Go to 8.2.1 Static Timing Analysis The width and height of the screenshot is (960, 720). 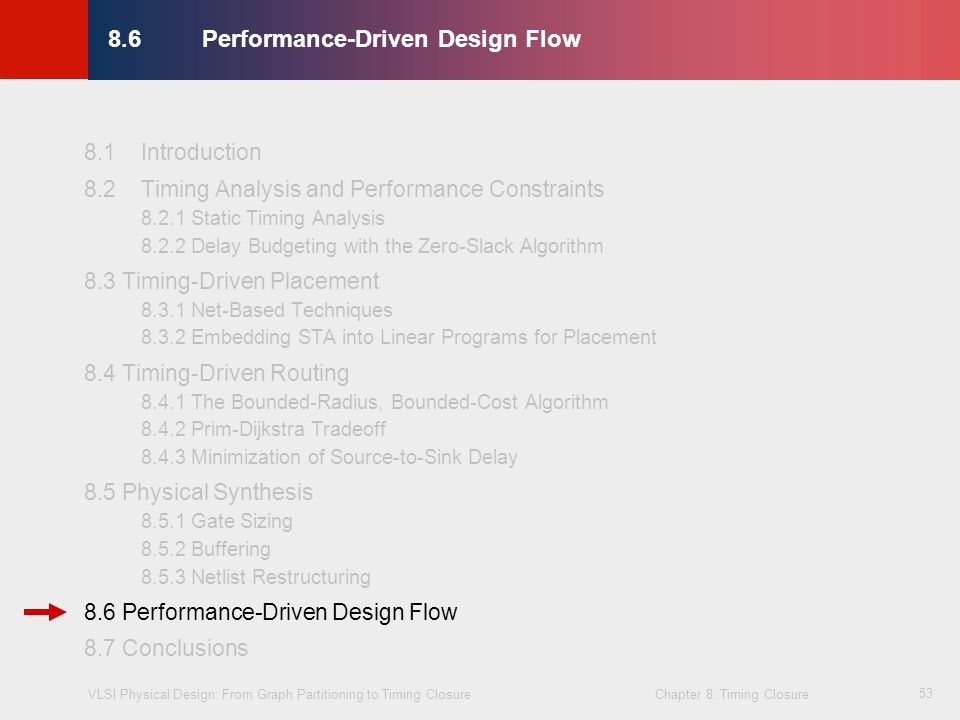tap(263, 218)
